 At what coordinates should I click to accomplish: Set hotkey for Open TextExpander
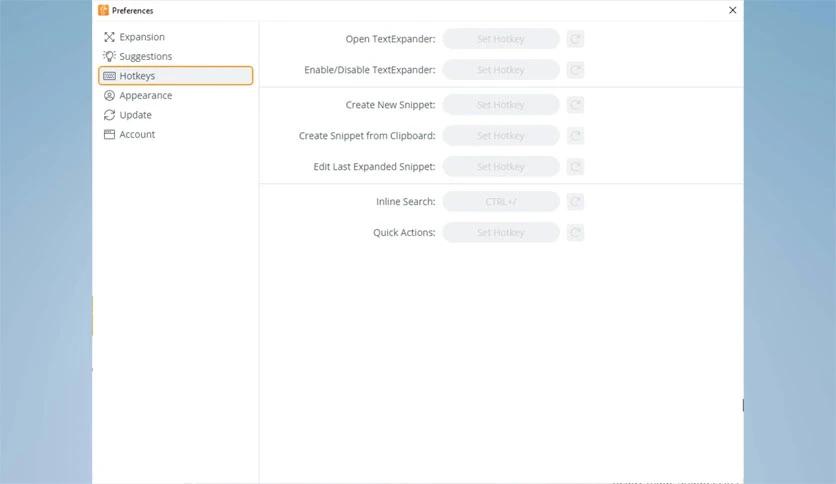click(x=500, y=39)
